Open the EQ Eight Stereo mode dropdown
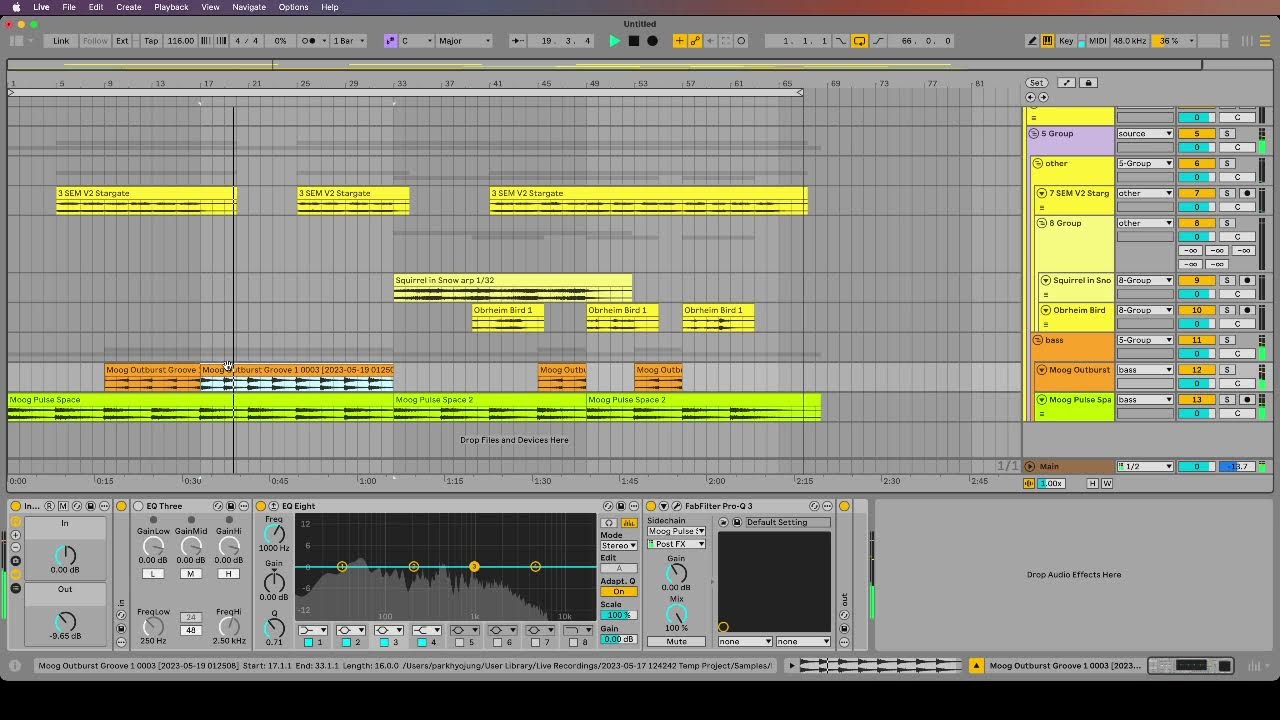 click(x=618, y=545)
